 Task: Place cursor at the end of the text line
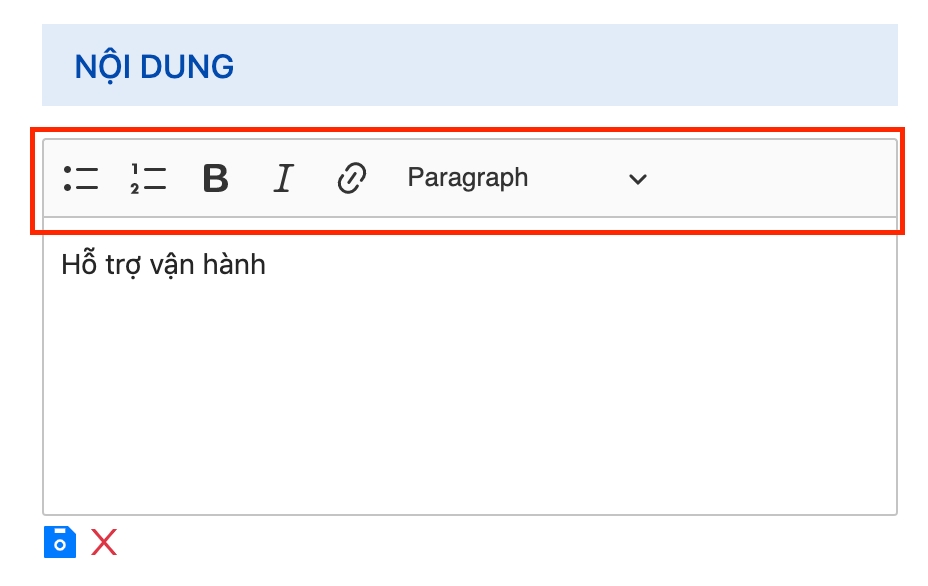tap(267, 265)
